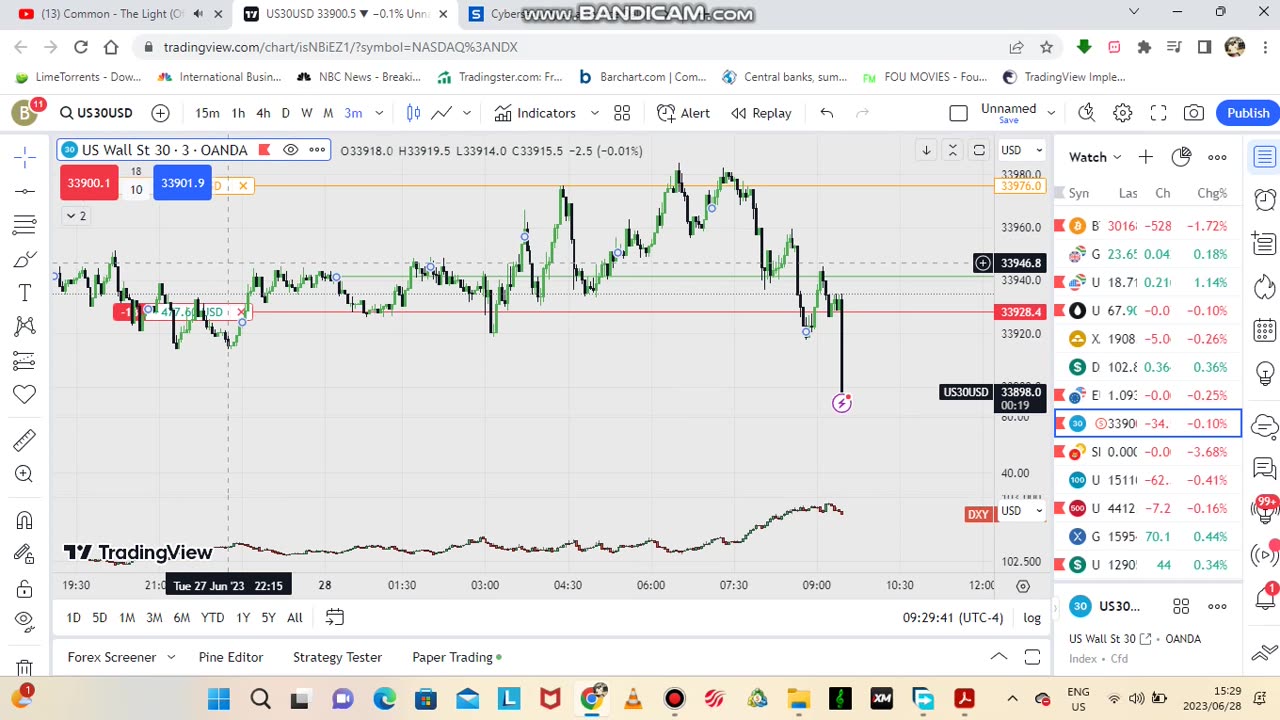
Task: Add symbol to watchlist plus
Action: [1146, 157]
